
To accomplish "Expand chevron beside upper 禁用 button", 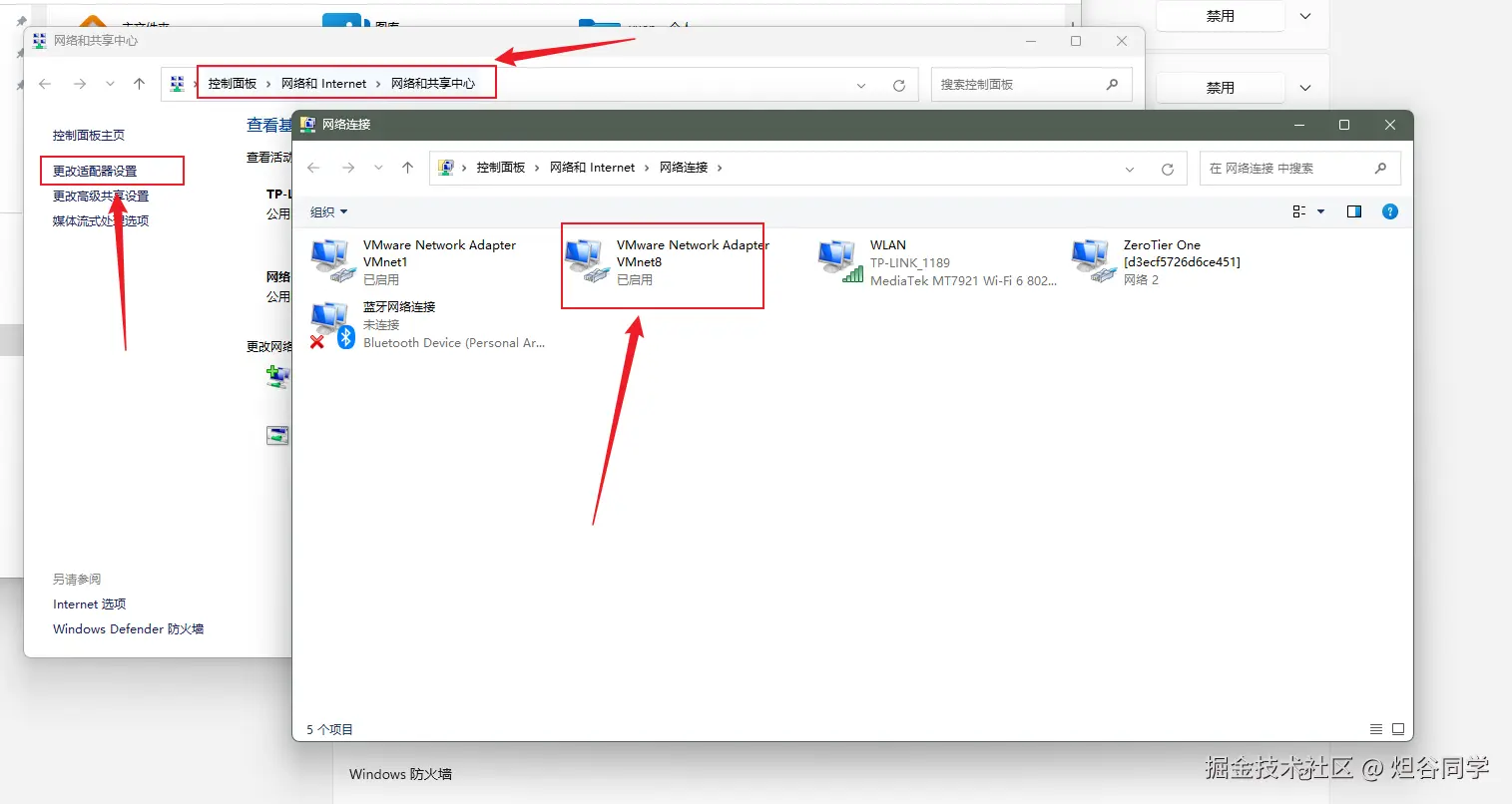I will point(1305,16).
